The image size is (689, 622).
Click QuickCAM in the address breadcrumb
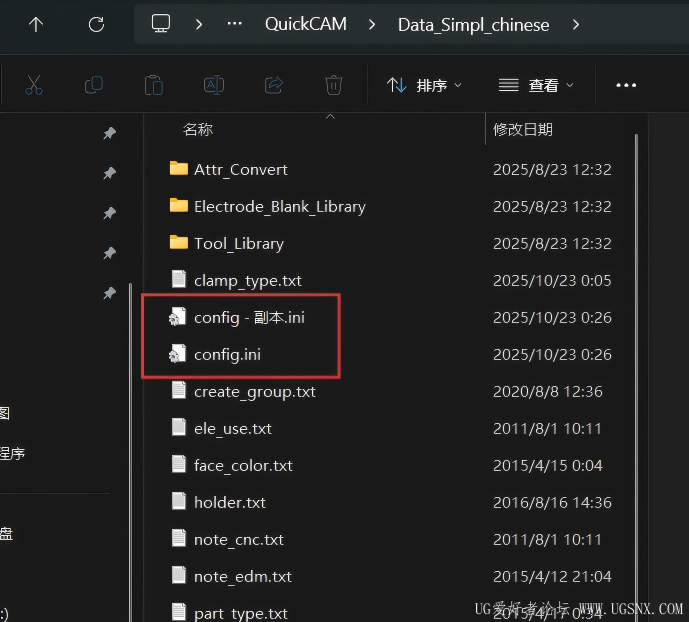click(305, 25)
